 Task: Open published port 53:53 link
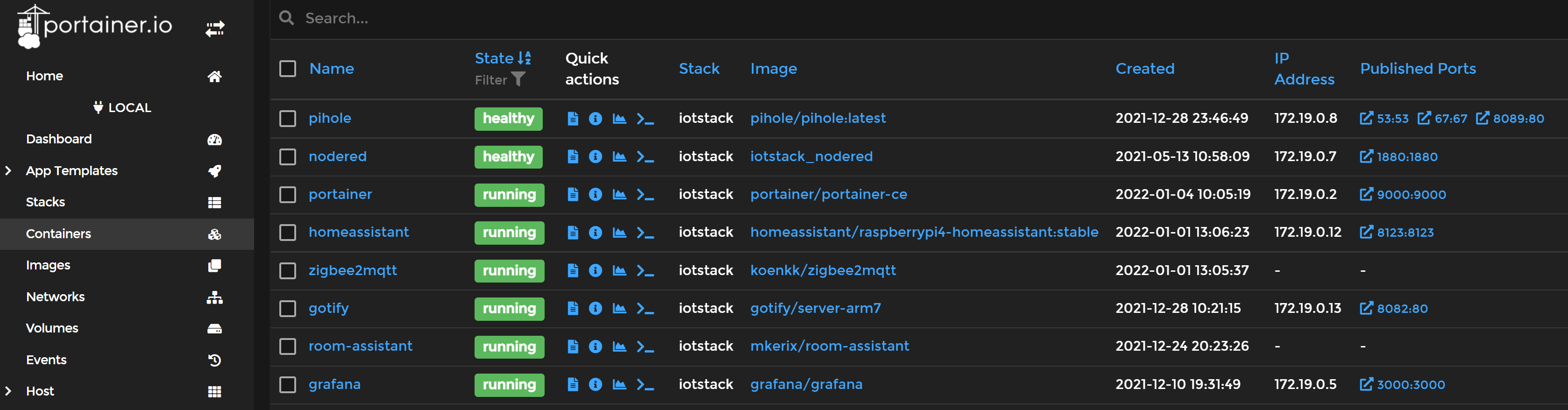[x=1384, y=118]
